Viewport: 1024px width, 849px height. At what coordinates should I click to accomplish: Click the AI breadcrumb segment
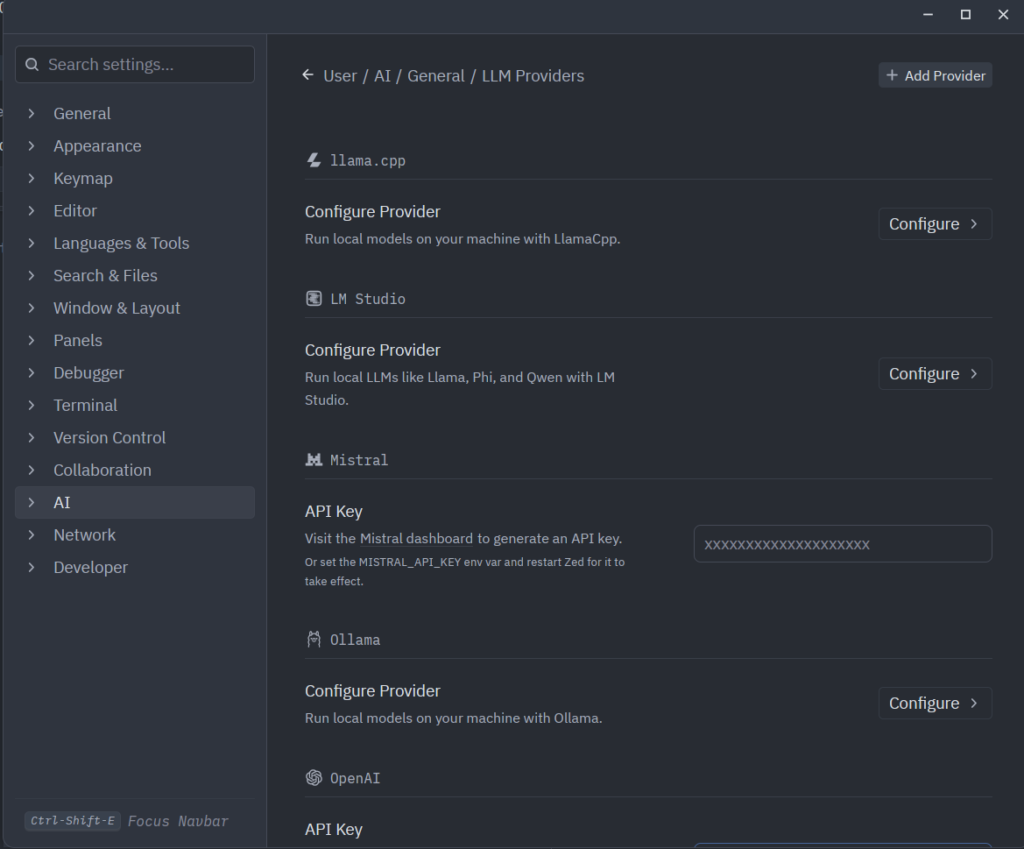tap(382, 76)
